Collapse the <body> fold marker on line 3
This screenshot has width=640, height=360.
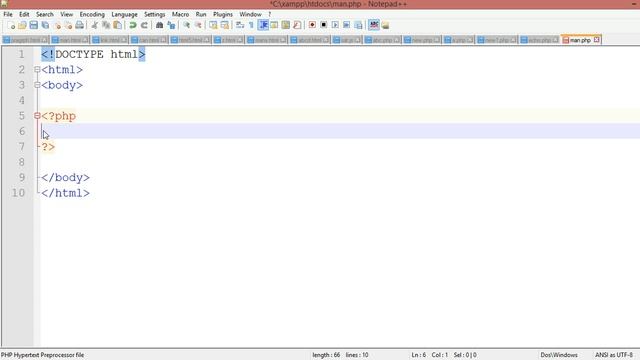tap(37, 85)
